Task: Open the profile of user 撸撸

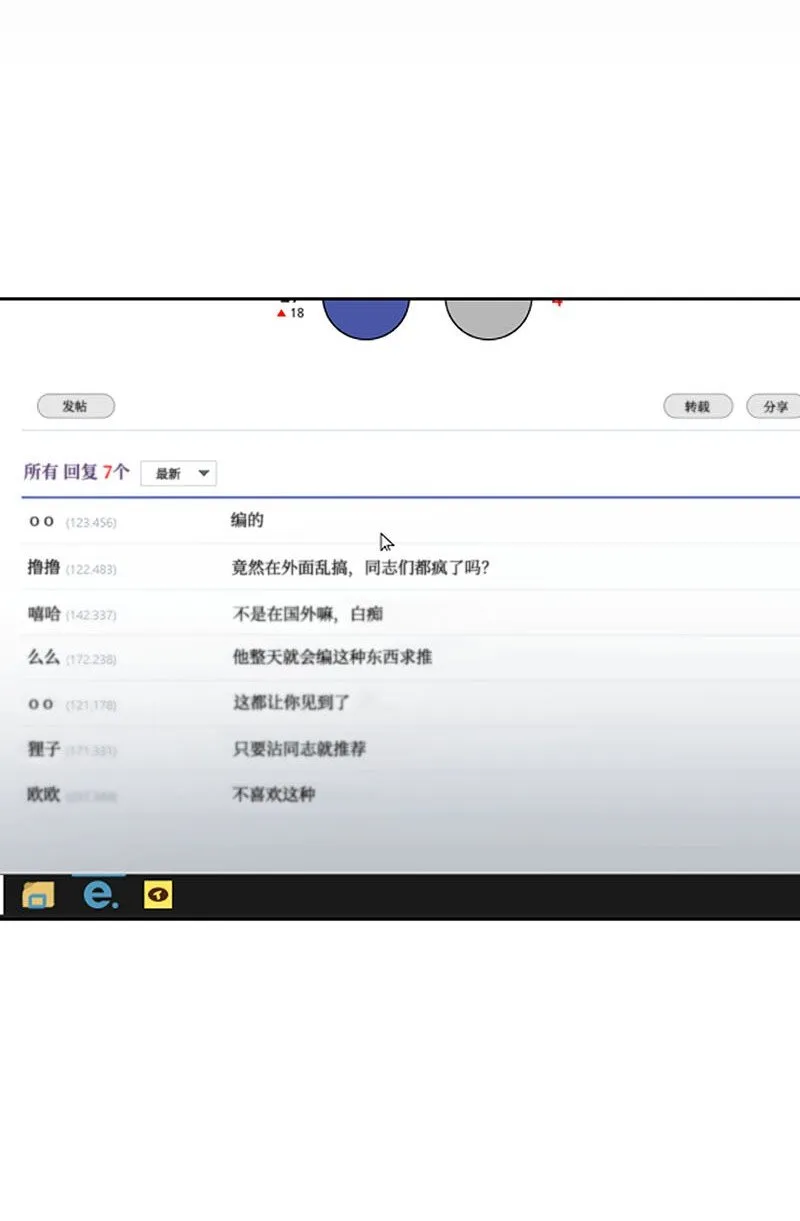Action: point(44,568)
